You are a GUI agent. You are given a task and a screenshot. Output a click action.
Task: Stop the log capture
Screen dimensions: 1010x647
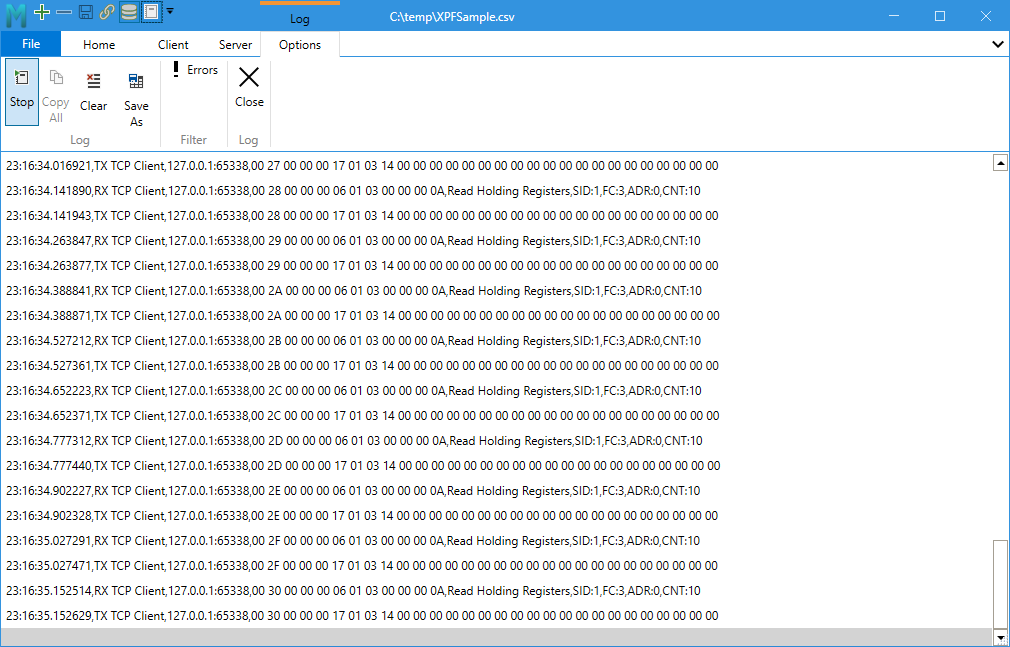(x=22, y=92)
